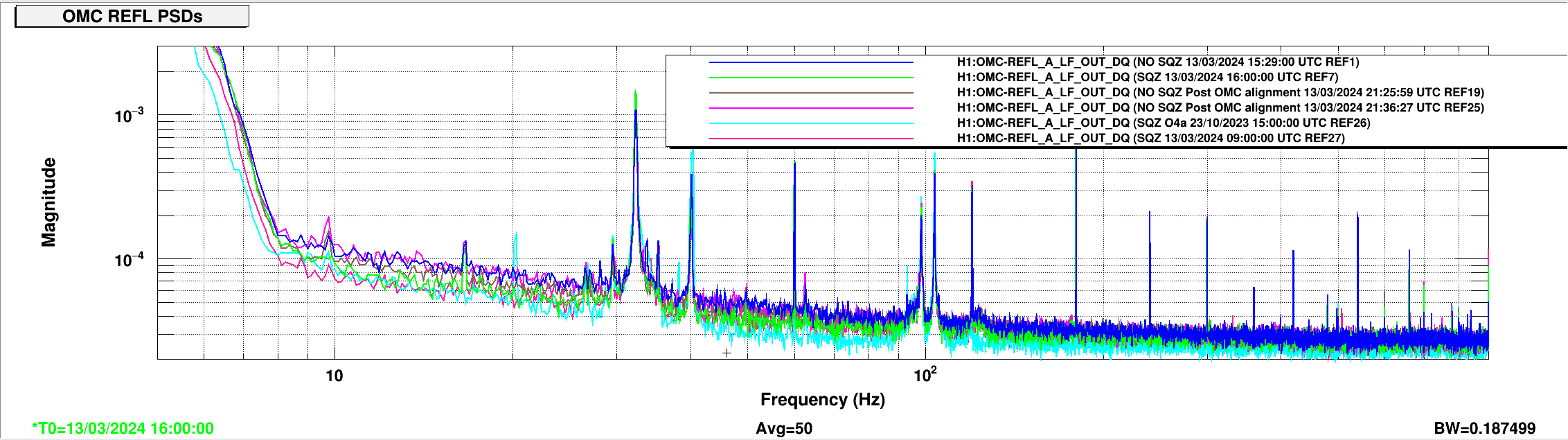1568x440 pixels.
Task: Select the Frequency (Hz) x-axis title
Action: pyautogui.click(x=822, y=400)
